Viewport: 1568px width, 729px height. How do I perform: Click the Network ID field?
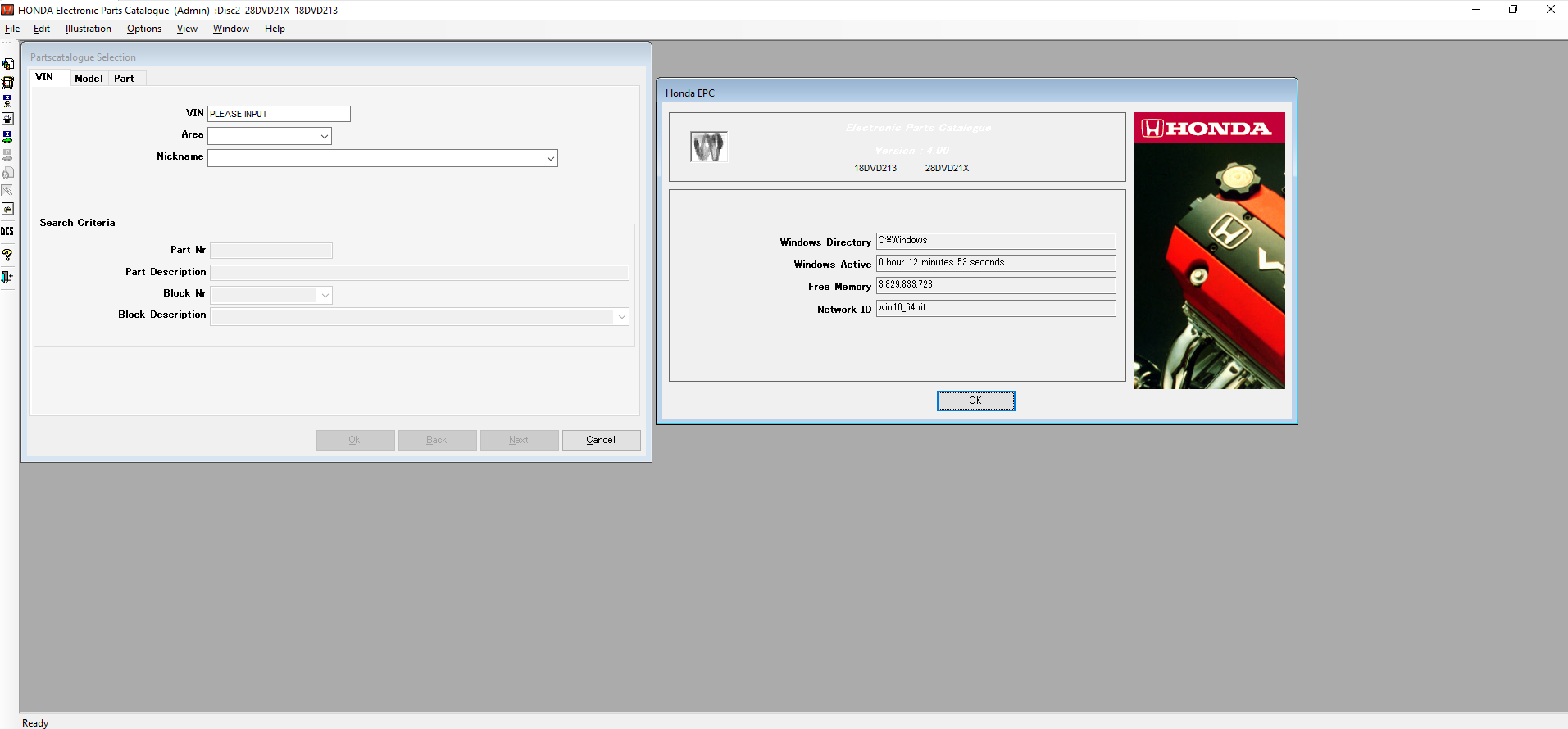tap(996, 308)
